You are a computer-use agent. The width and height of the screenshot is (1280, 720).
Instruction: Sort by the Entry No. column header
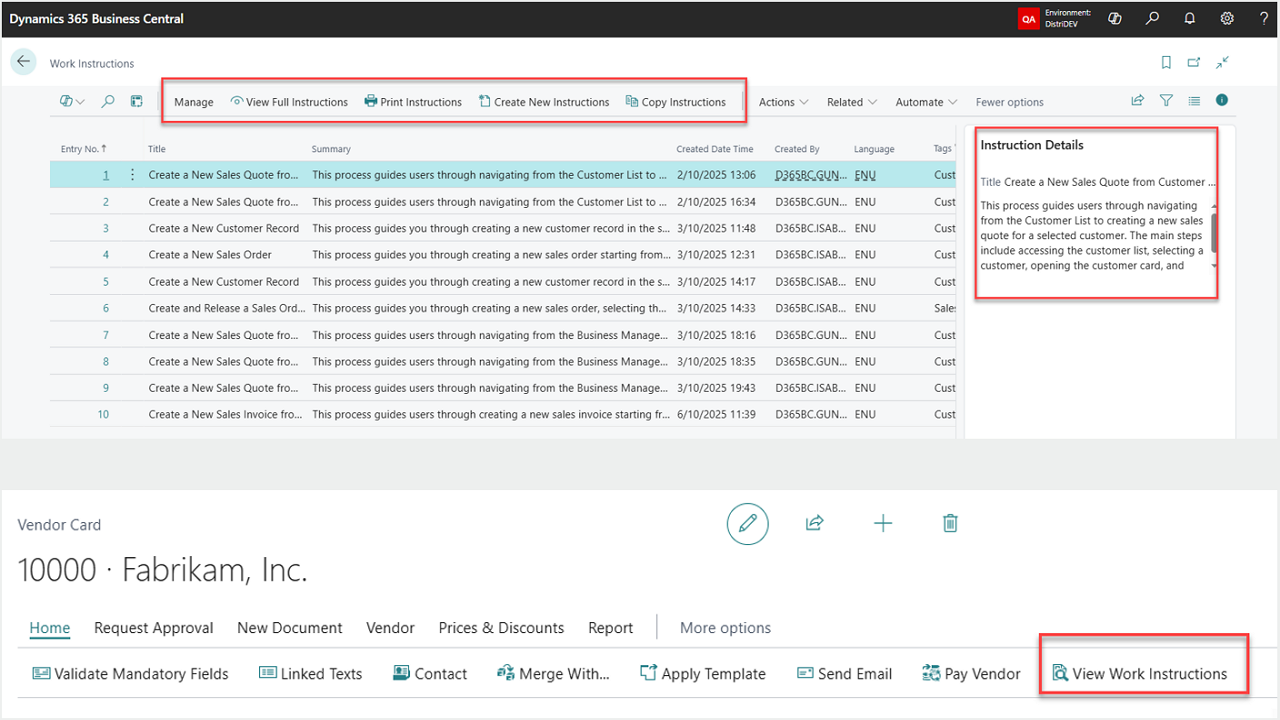click(x=84, y=149)
